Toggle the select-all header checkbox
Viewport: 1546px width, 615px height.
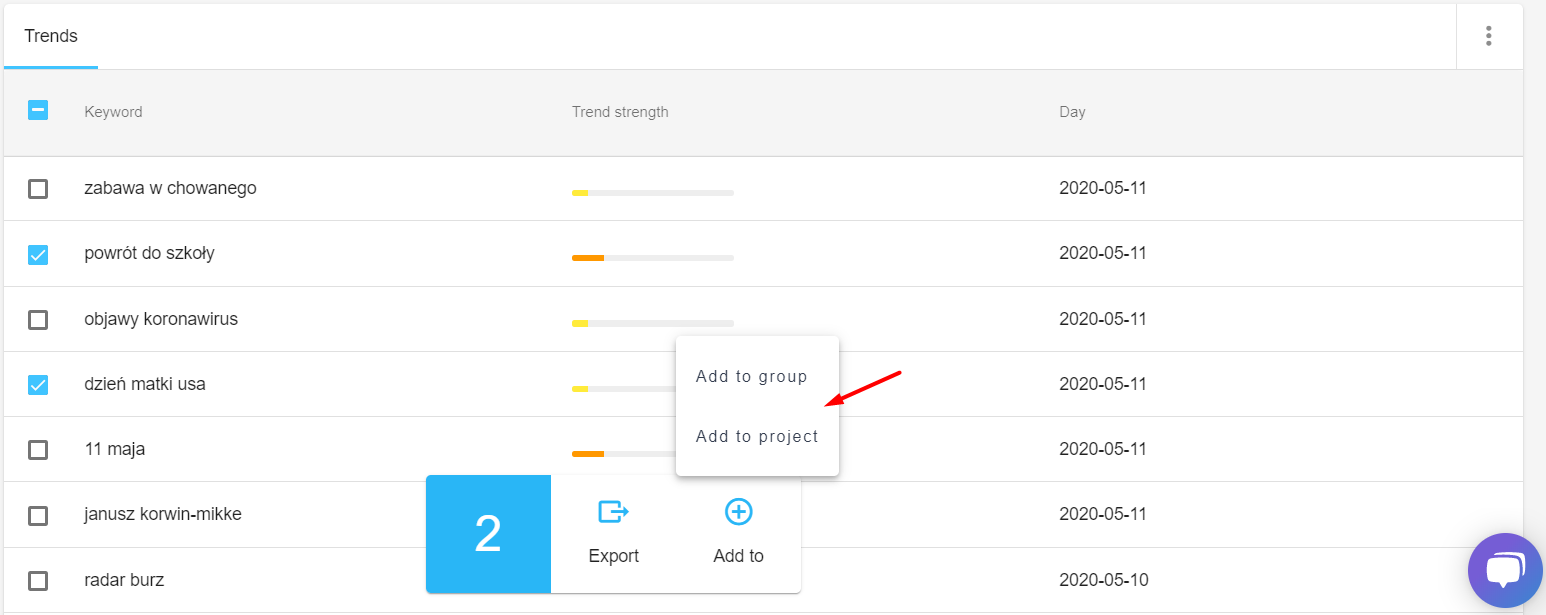[x=38, y=110]
